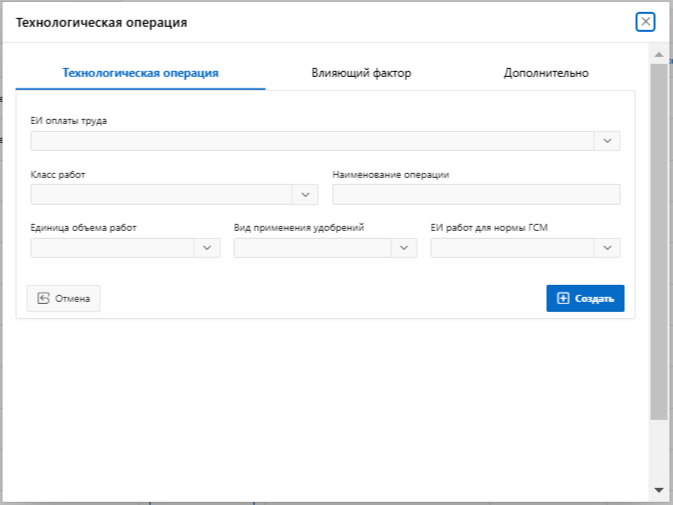Focus the Класс работ combo box field
Screen dimensions: 673x505
pos(161,194)
